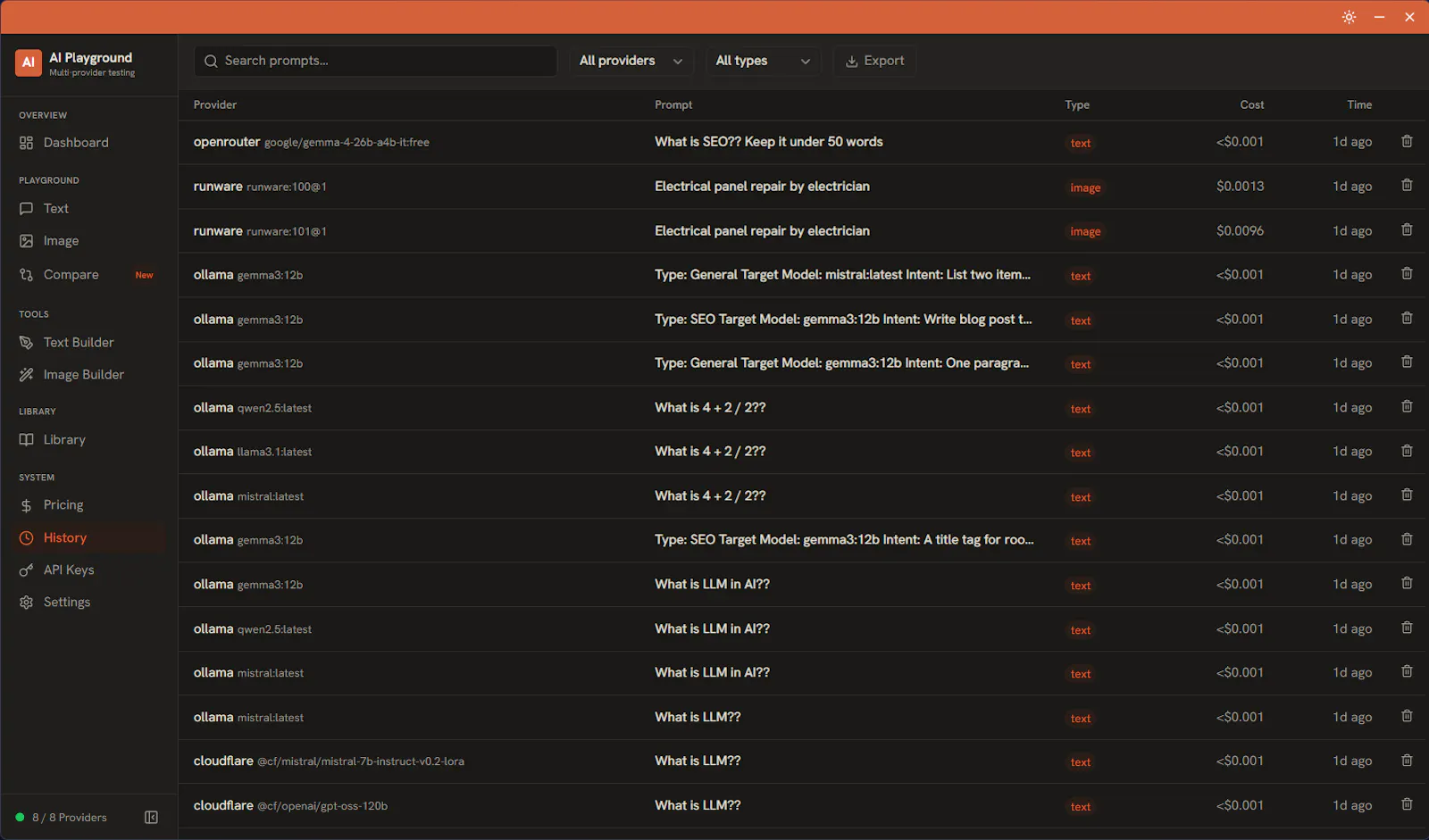The image size is (1429, 840).
Task: Delete the llama3.1:latest history row
Action: coord(1407,451)
